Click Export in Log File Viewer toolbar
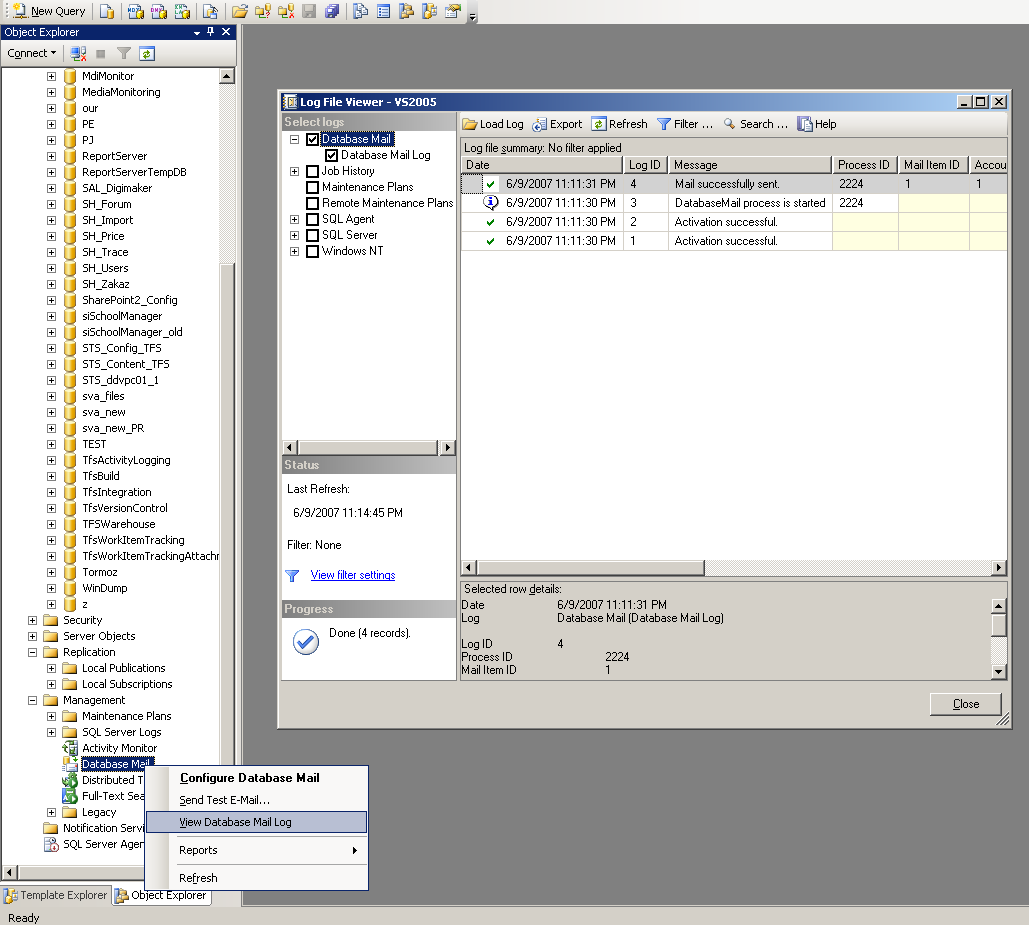This screenshot has height=925, width=1029. [557, 124]
